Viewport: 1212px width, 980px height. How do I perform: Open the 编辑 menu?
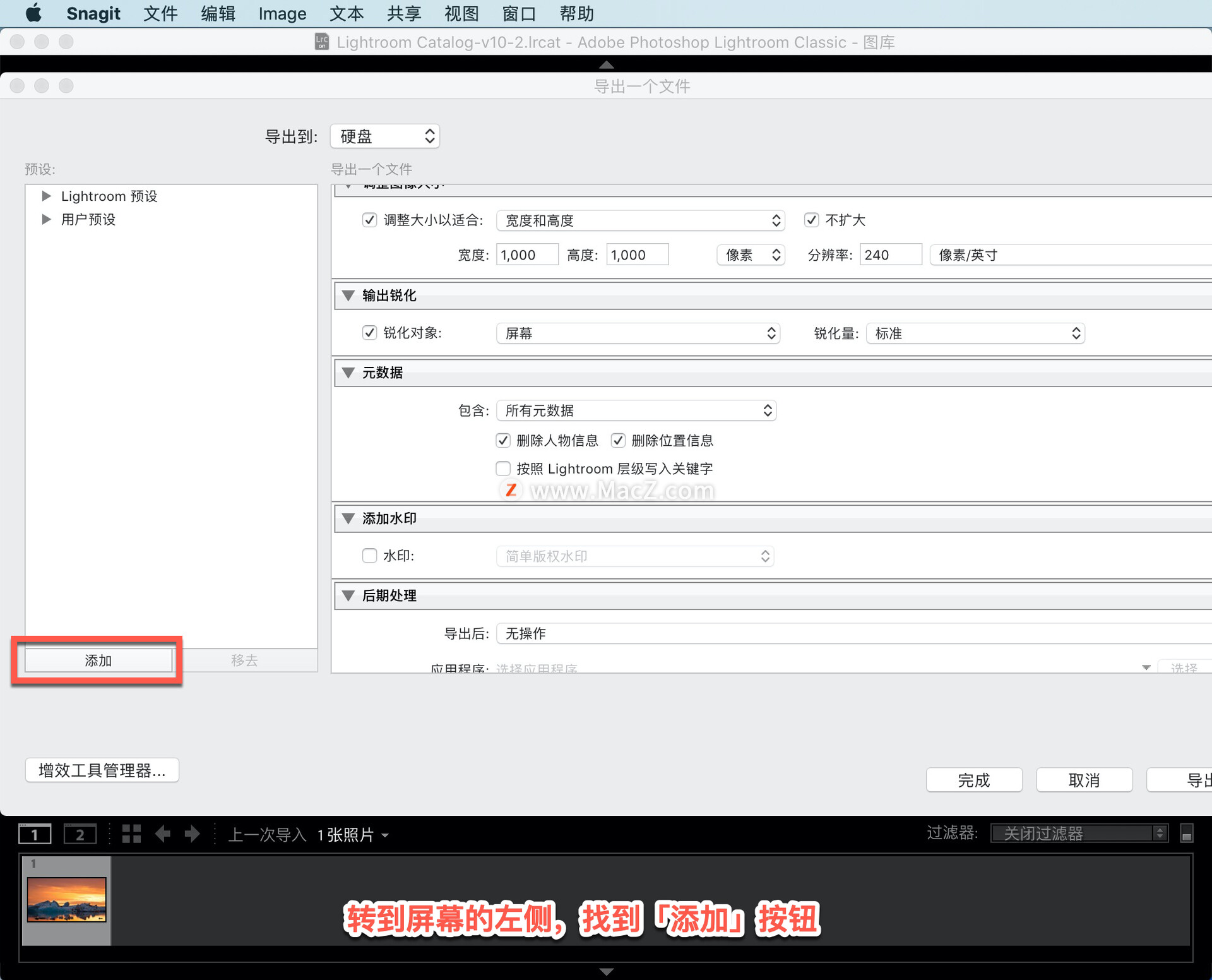[x=218, y=13]
